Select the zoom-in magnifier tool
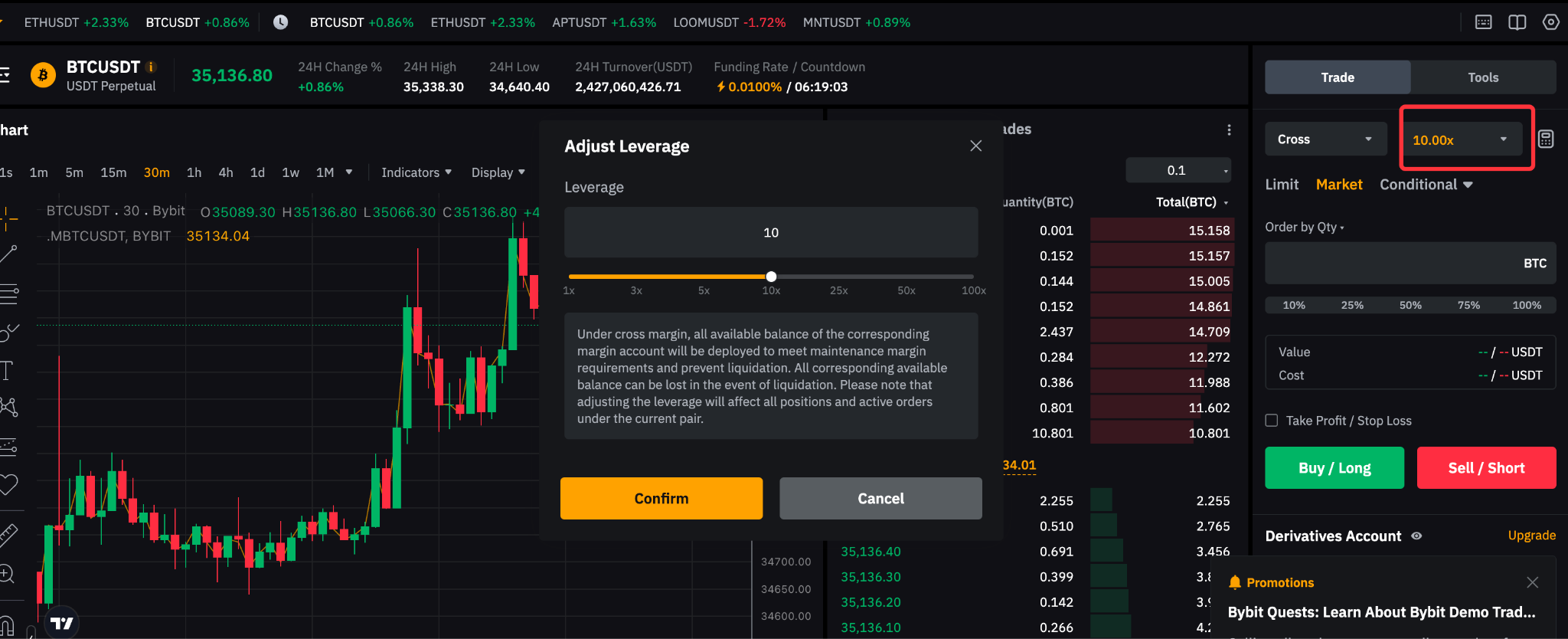 pos(7,574)
